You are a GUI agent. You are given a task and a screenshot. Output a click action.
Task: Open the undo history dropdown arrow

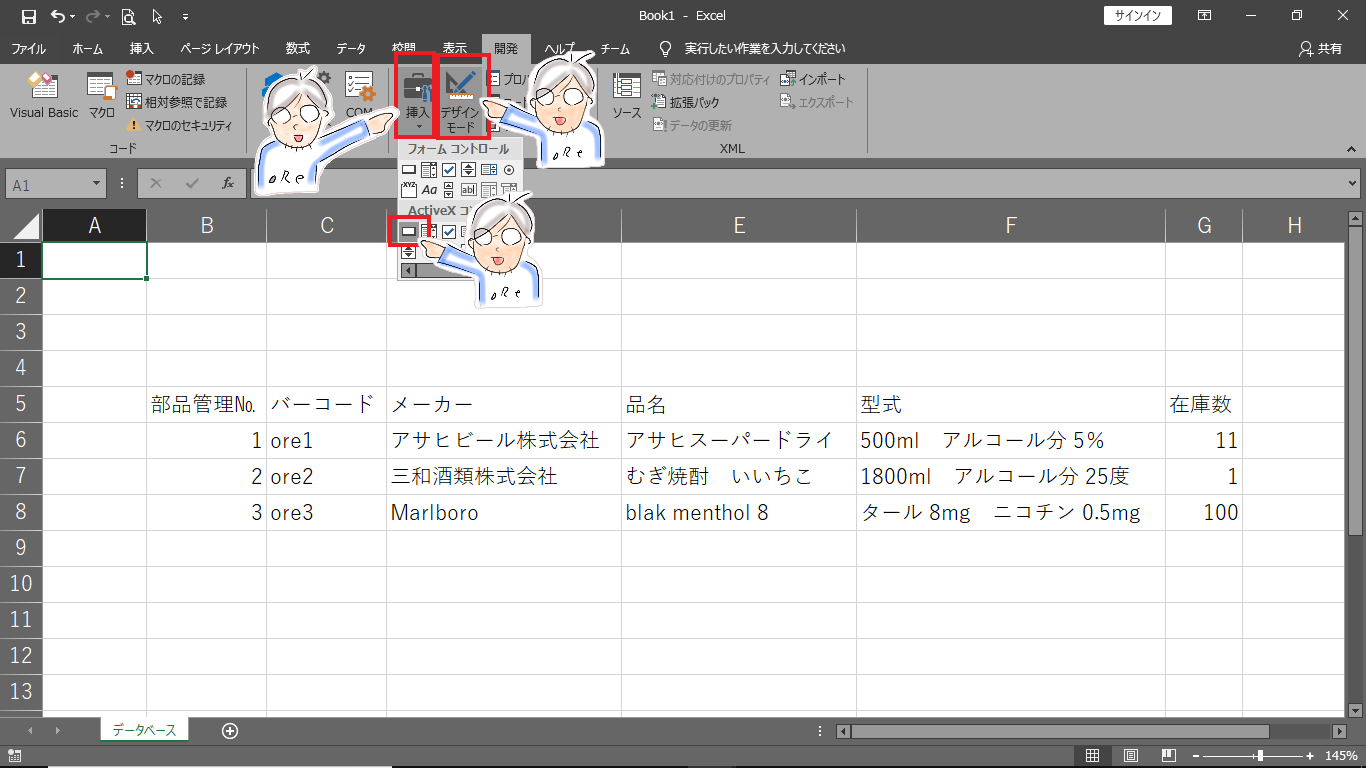click(x=75, y=17)
